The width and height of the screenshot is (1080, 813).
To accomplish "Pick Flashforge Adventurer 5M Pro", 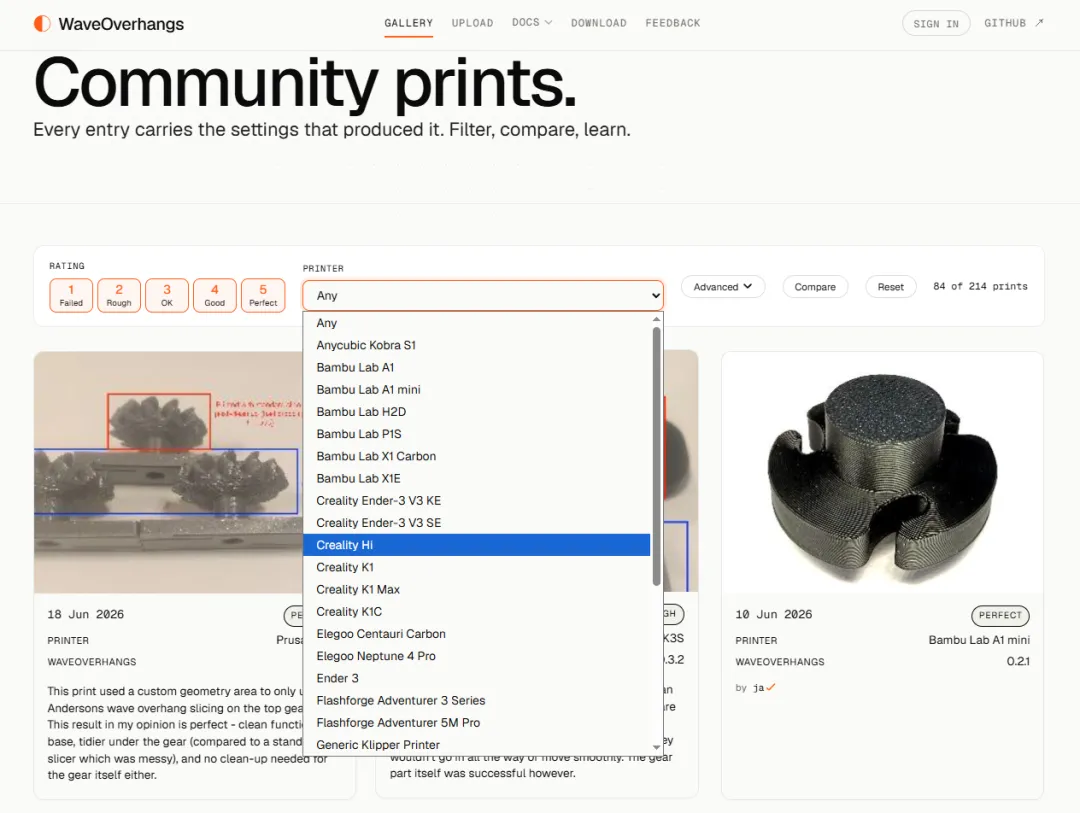I will [477, 723].
